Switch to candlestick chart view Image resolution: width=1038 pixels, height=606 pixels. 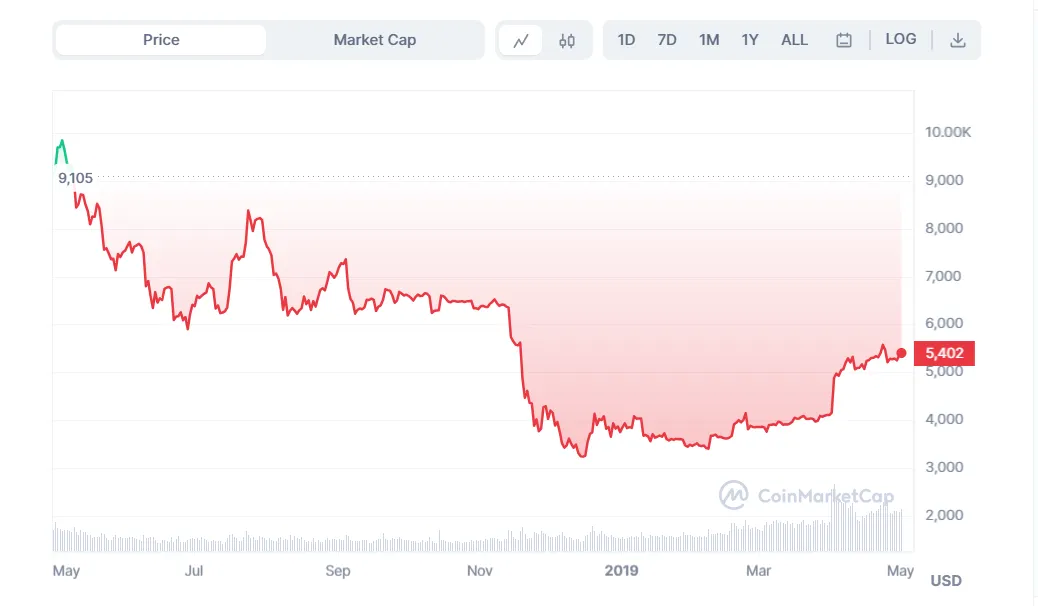[567, 41]
